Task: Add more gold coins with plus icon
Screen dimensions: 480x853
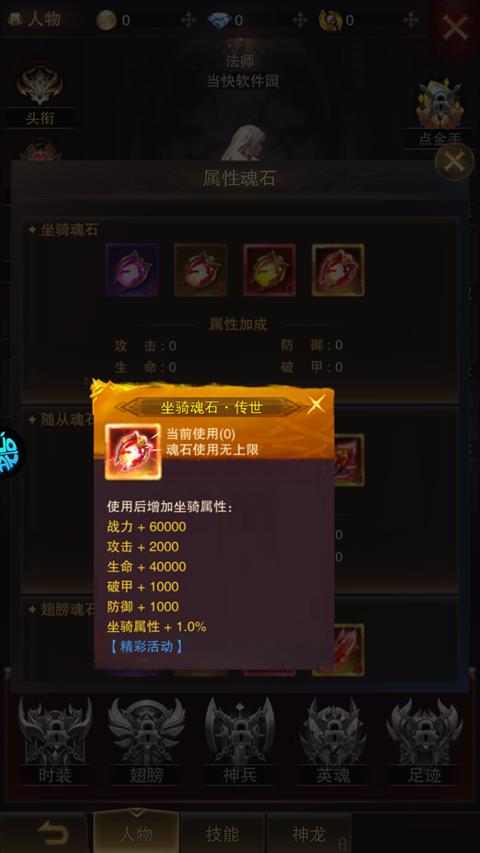Action: click(188, 20)
